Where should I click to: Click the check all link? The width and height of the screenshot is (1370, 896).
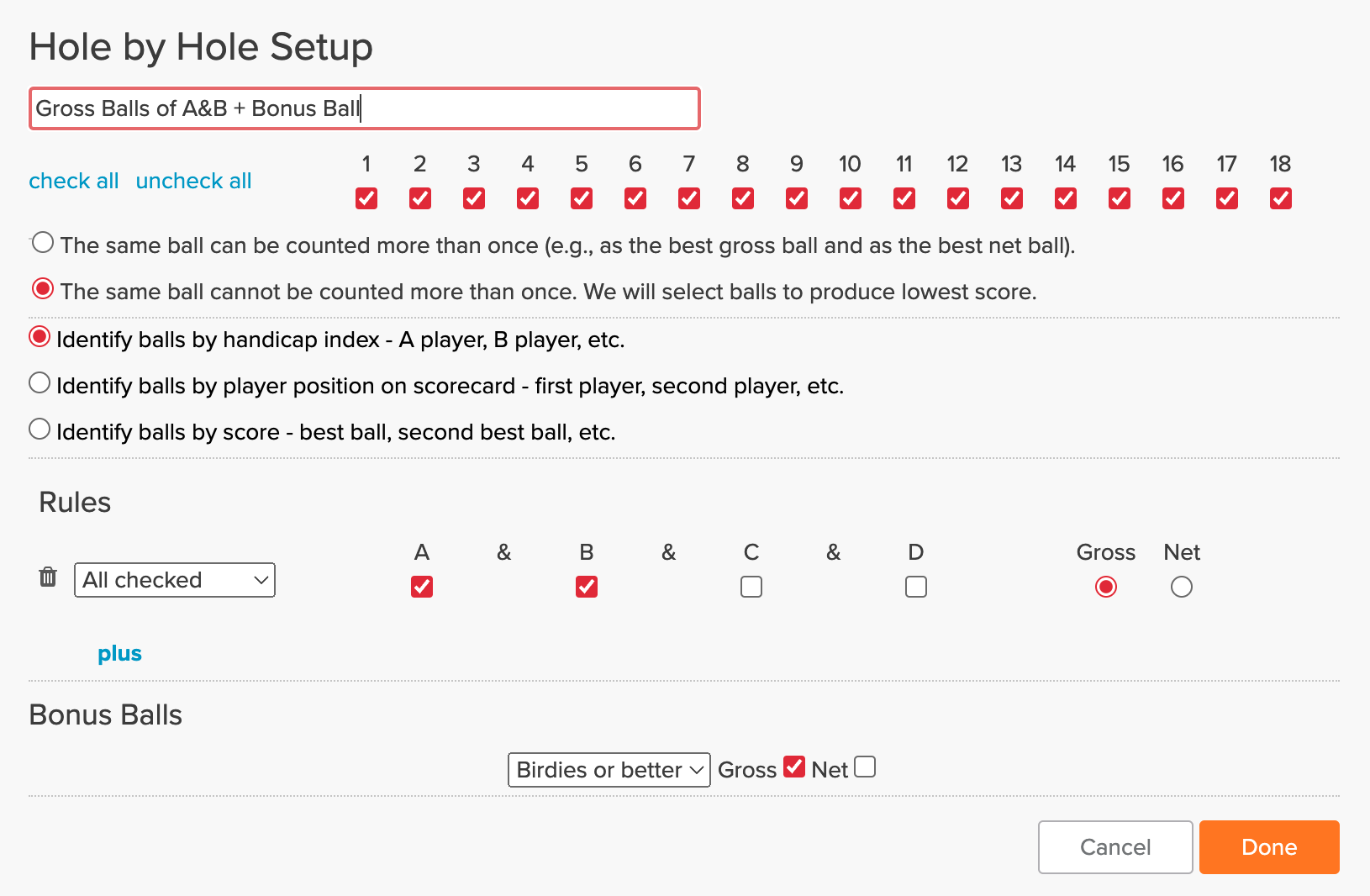click(x=74, y=181)
